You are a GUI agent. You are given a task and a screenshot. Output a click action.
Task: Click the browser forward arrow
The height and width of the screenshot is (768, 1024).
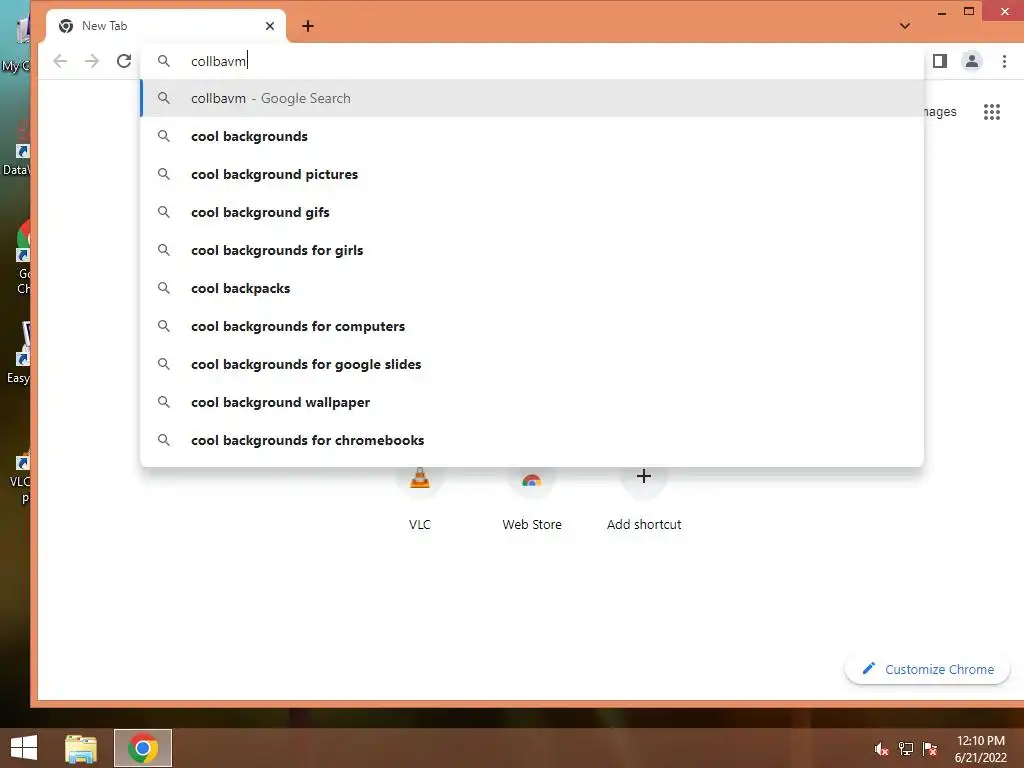92,61
